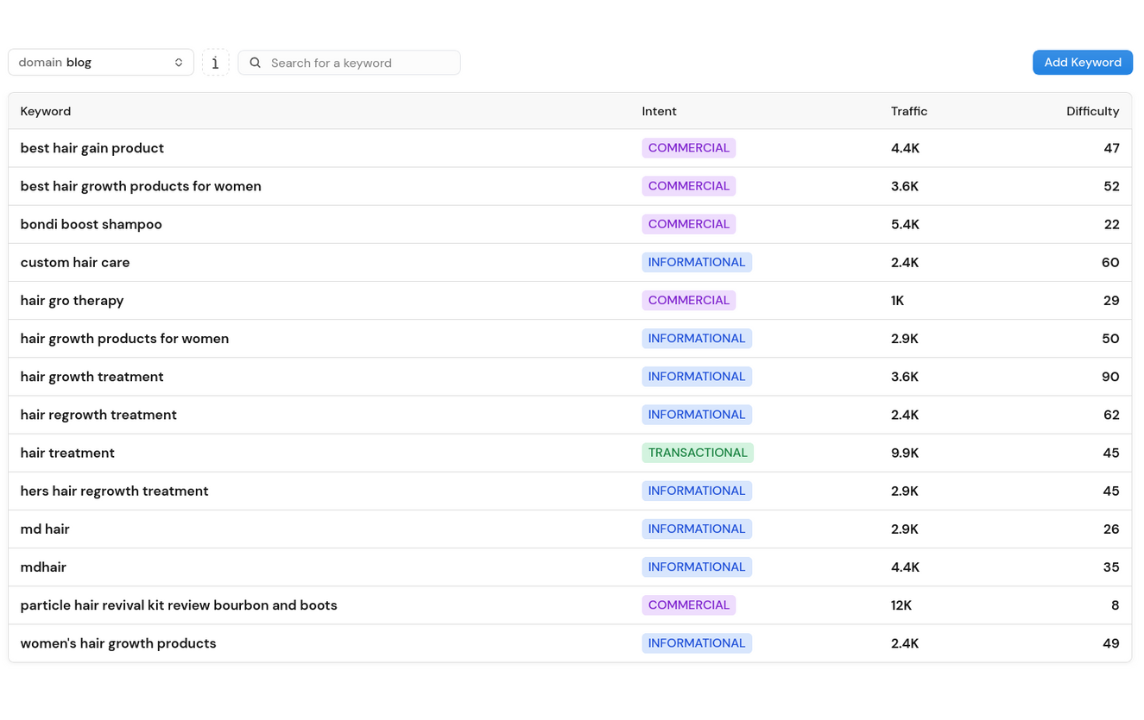
Task: Select 'hair regrowth treatment' keyword
Action: [x=98, y=415]
